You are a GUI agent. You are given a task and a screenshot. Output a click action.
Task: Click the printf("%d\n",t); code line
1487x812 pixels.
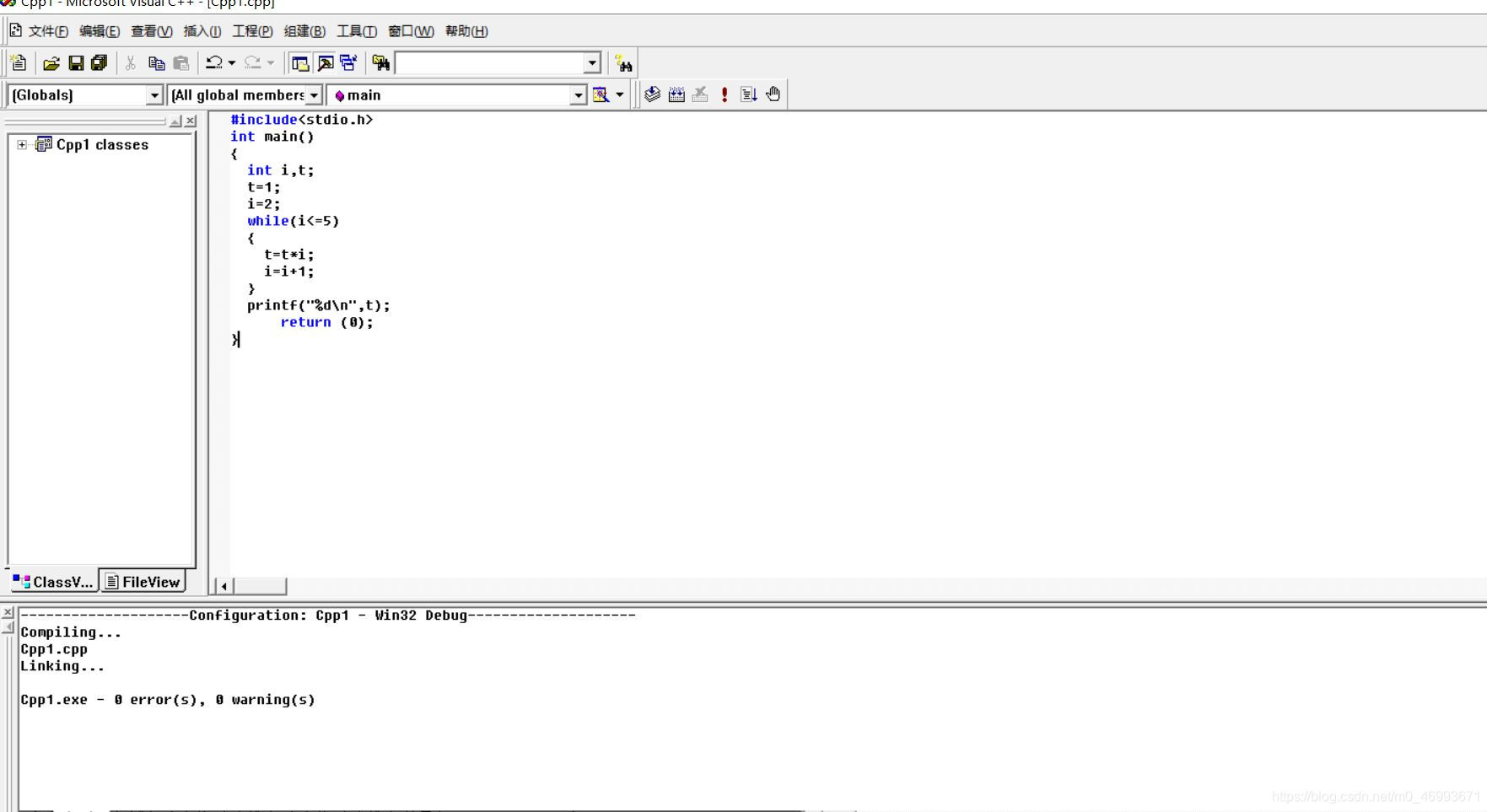coord(319,305)
